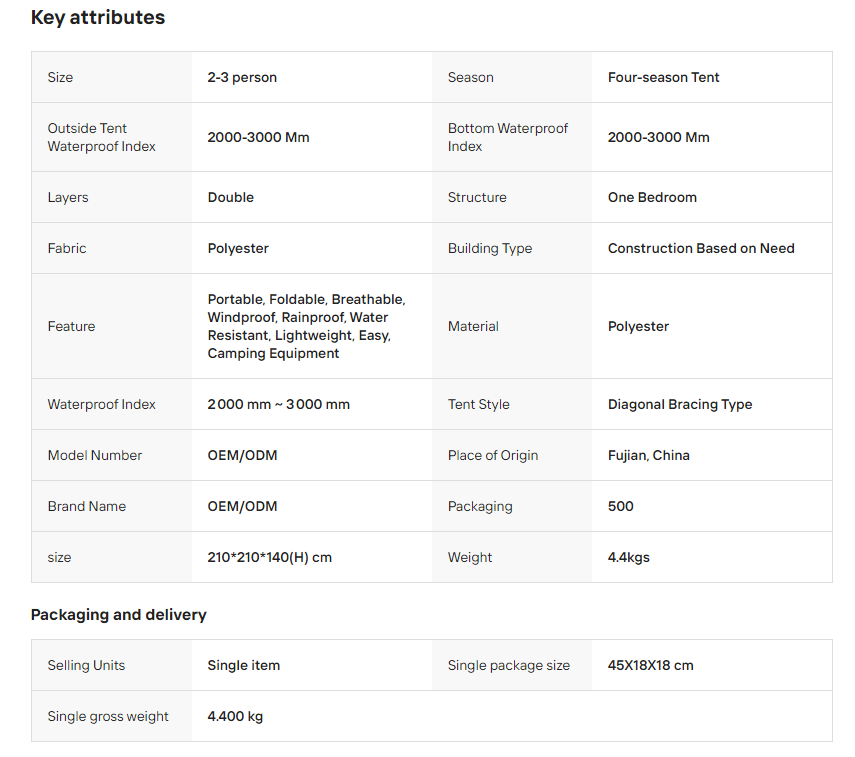Select the Bottom Waterproof Index label
Screen dimensions: 855x757
point(508,137)
